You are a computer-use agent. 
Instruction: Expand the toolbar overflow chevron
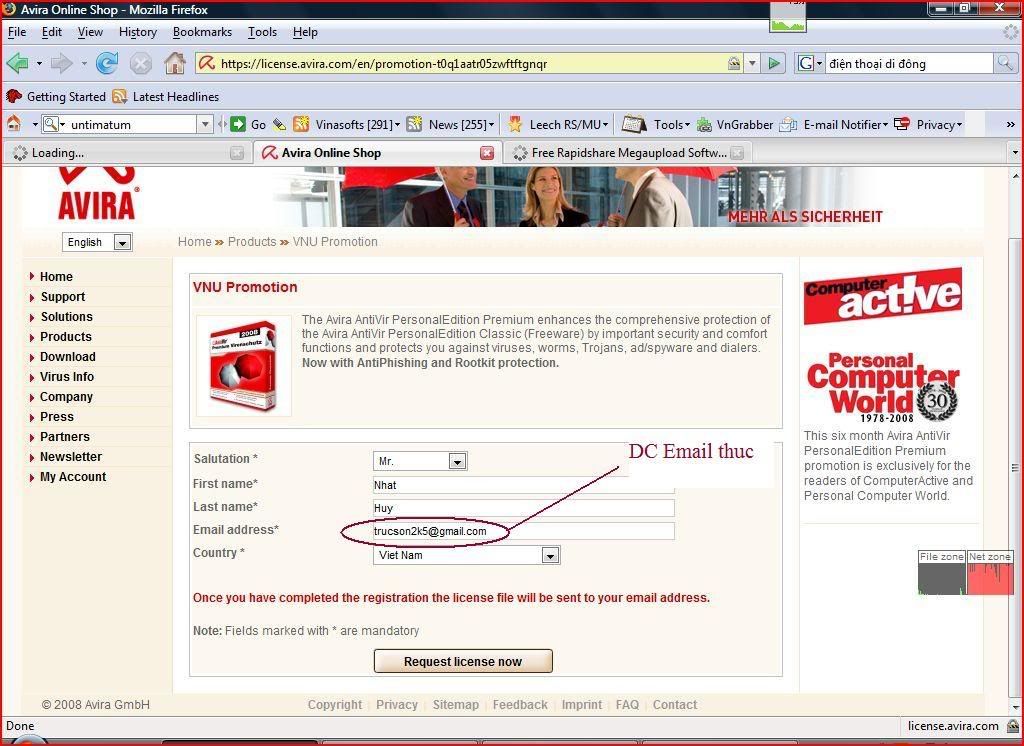tap(1010, 124)
